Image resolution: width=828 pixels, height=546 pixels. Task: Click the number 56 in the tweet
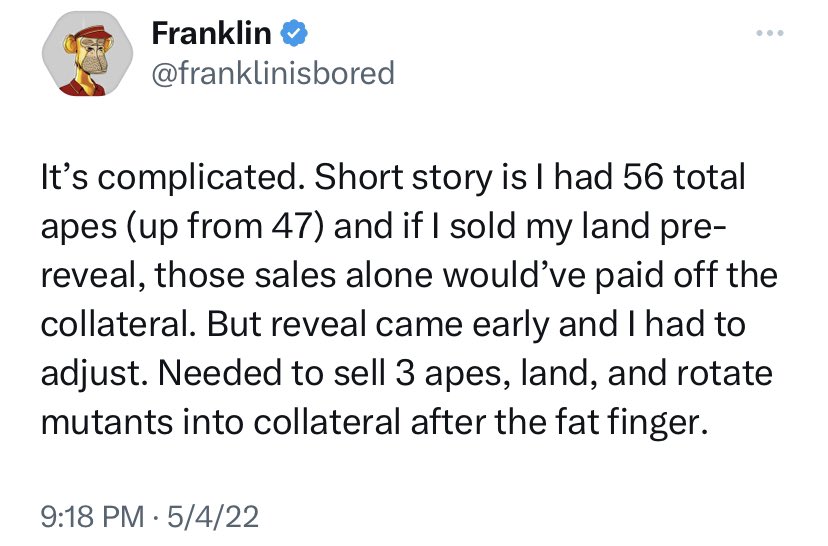pyautogui.click(x=643, y=176)
